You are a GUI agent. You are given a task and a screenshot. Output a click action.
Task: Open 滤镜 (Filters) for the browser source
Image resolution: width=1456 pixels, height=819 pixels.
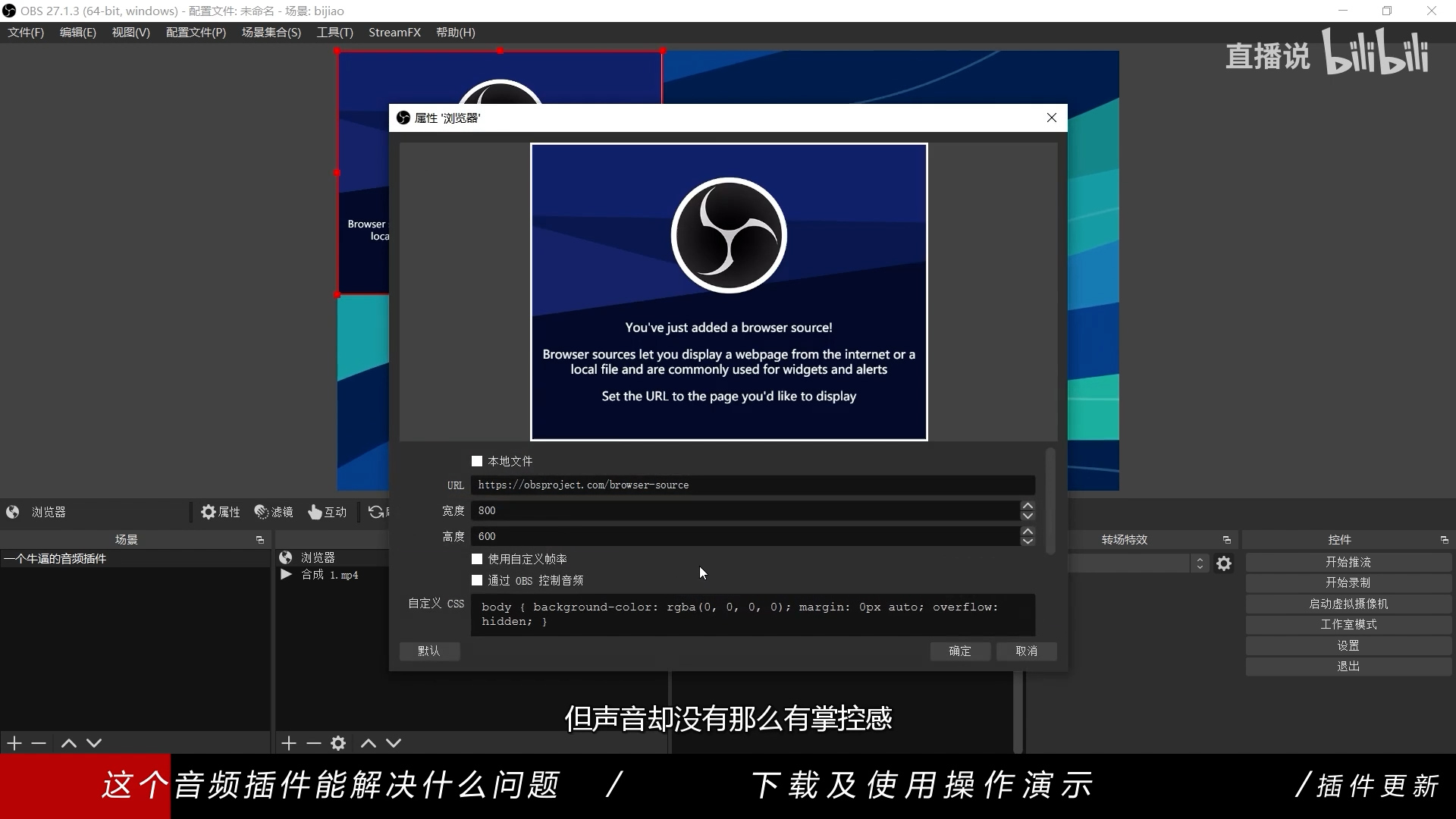(274, 512)
